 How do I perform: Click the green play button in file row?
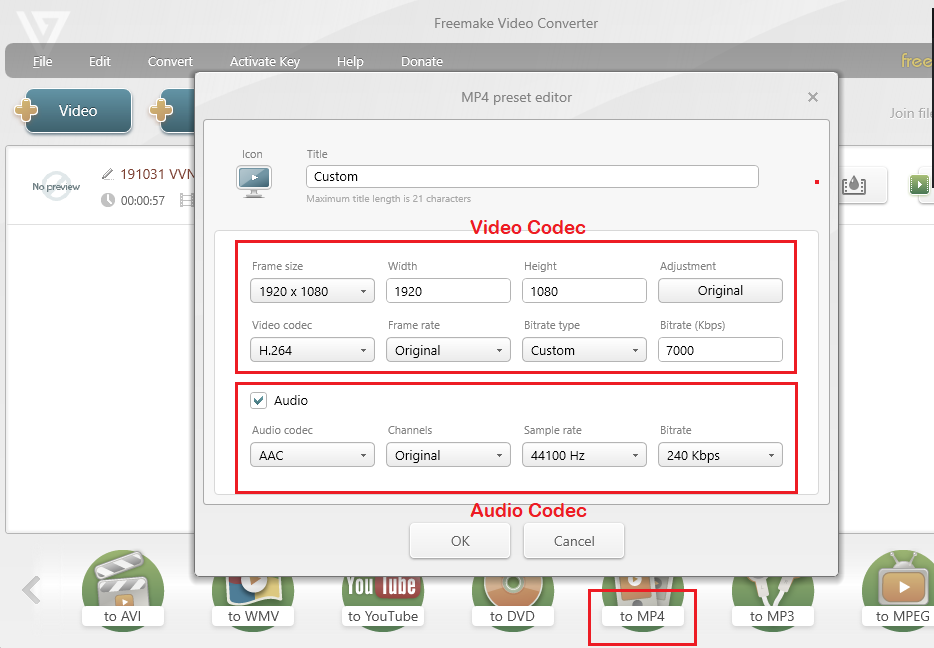tap(919, 184)
